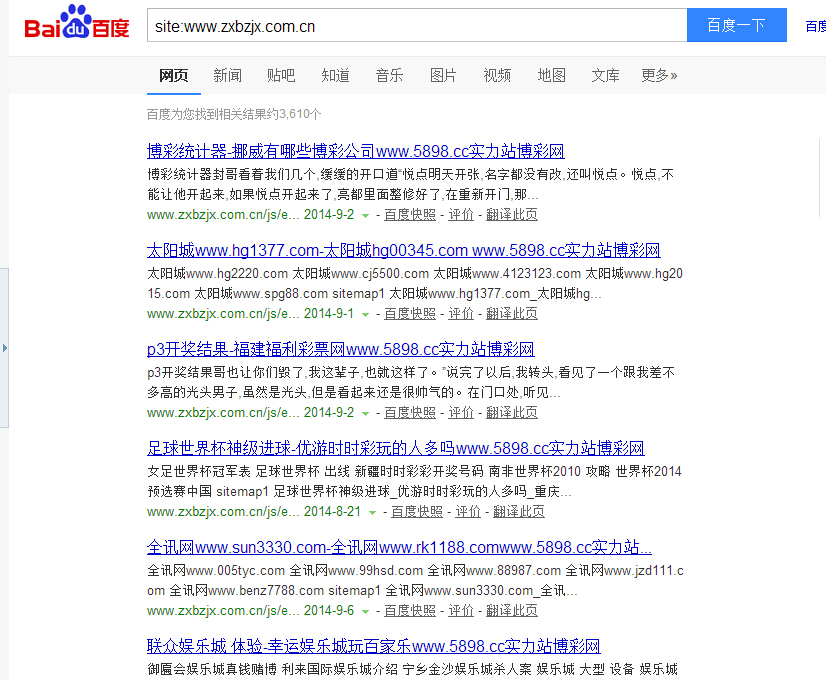Open 百度快照 for 博彩统计器 result

click(410, 215)
